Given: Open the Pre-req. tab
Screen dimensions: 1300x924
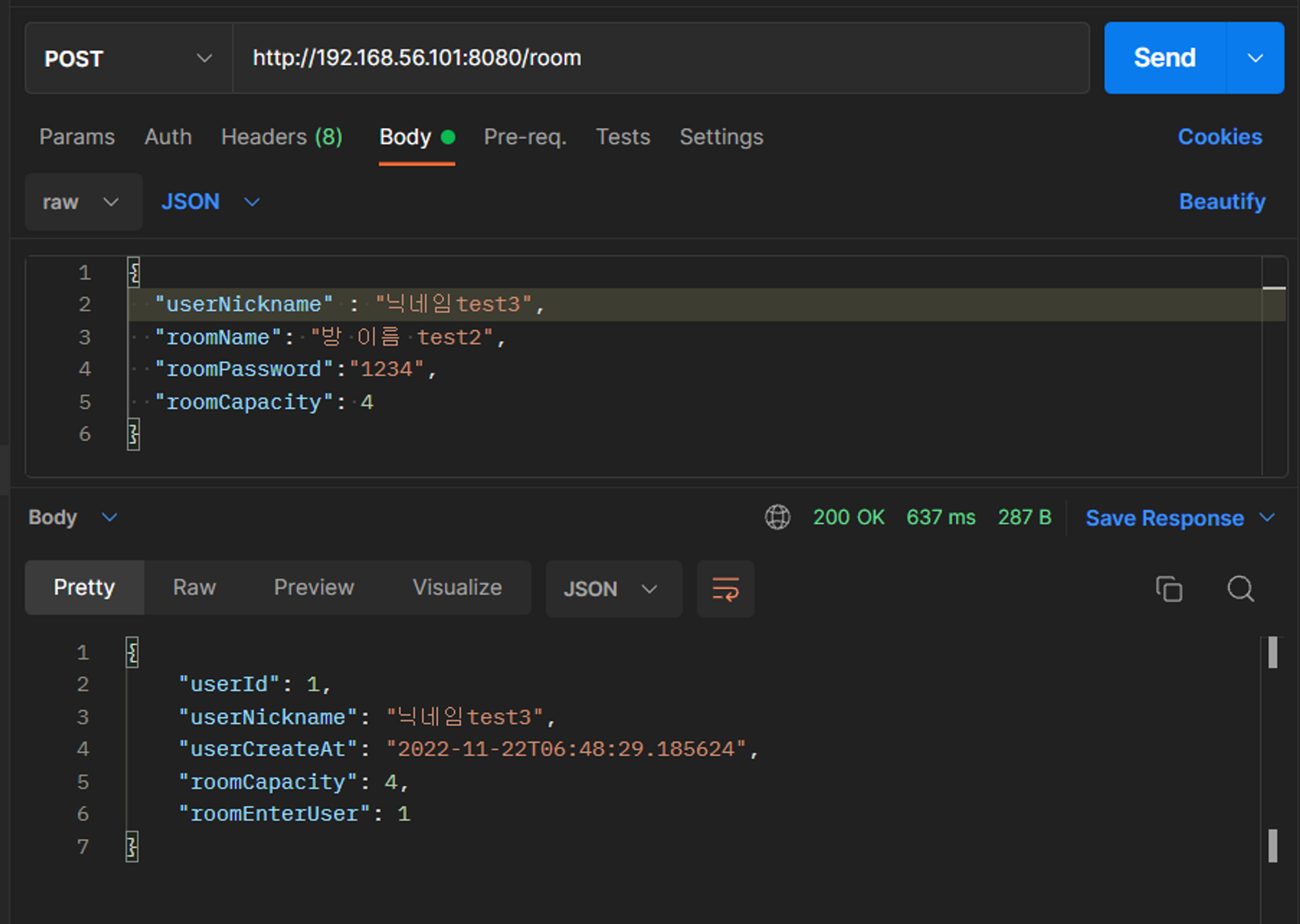Looking at the screenshot, I should click(525, 137).
